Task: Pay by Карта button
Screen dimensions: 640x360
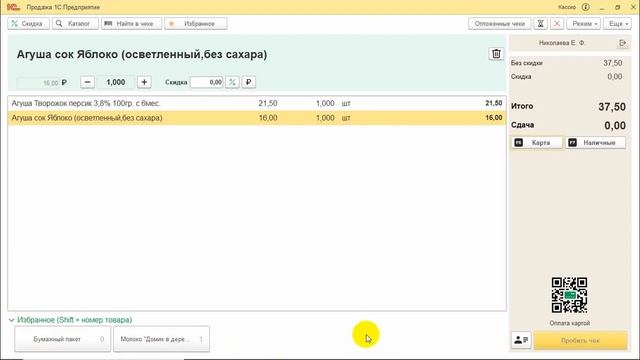Action: coord(537,142)
